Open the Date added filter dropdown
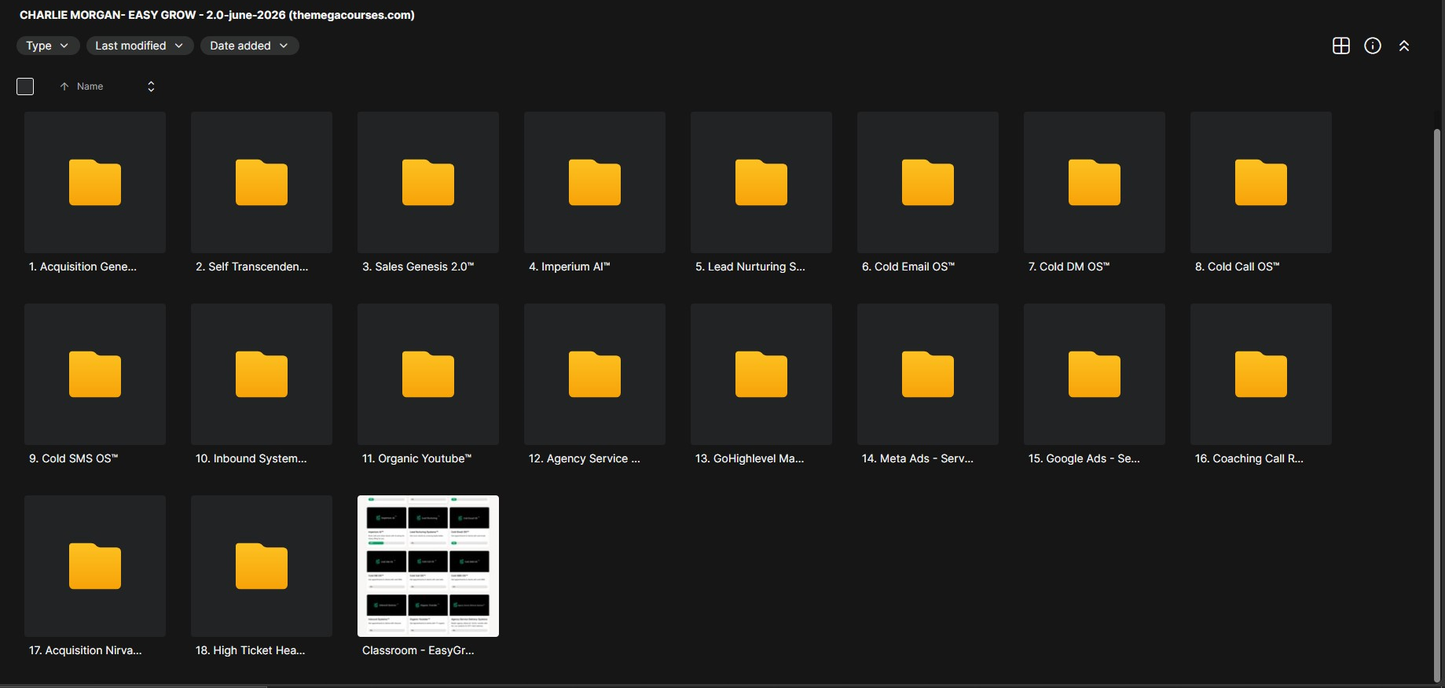 tap(249, 46)
